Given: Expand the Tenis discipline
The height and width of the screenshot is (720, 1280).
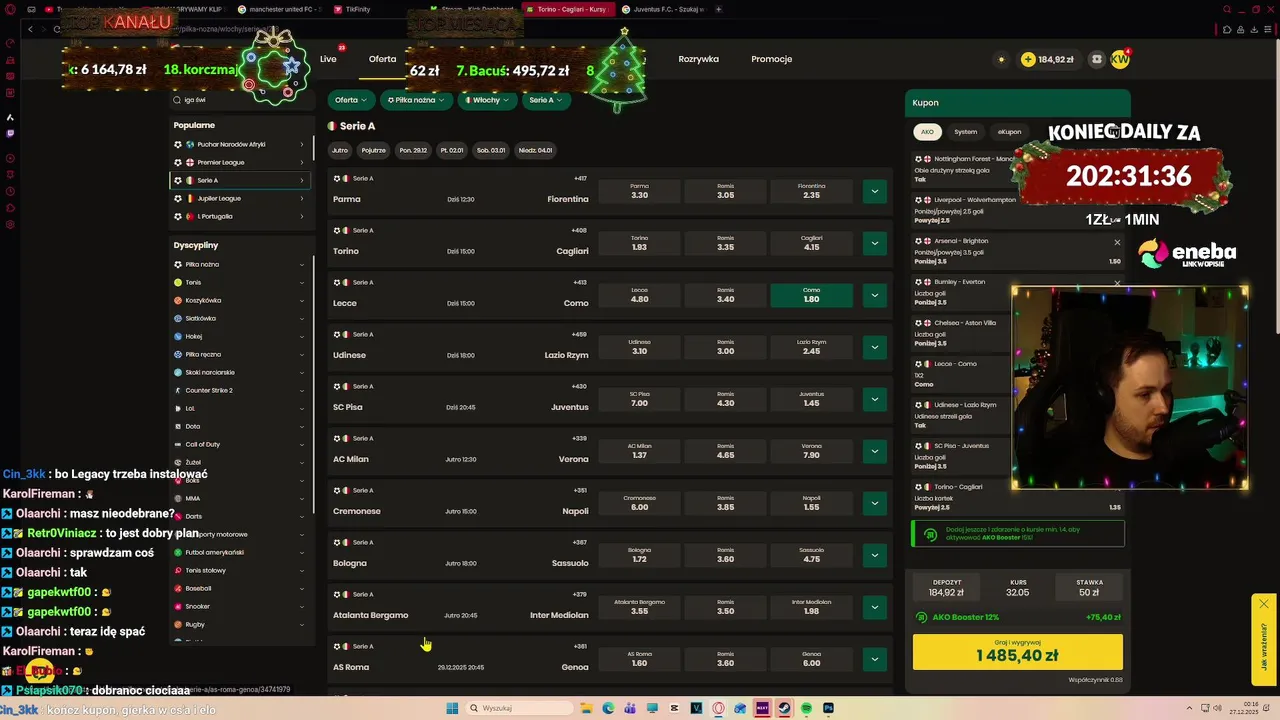Looking at the screenshot, I should click(x=240, y=282).
